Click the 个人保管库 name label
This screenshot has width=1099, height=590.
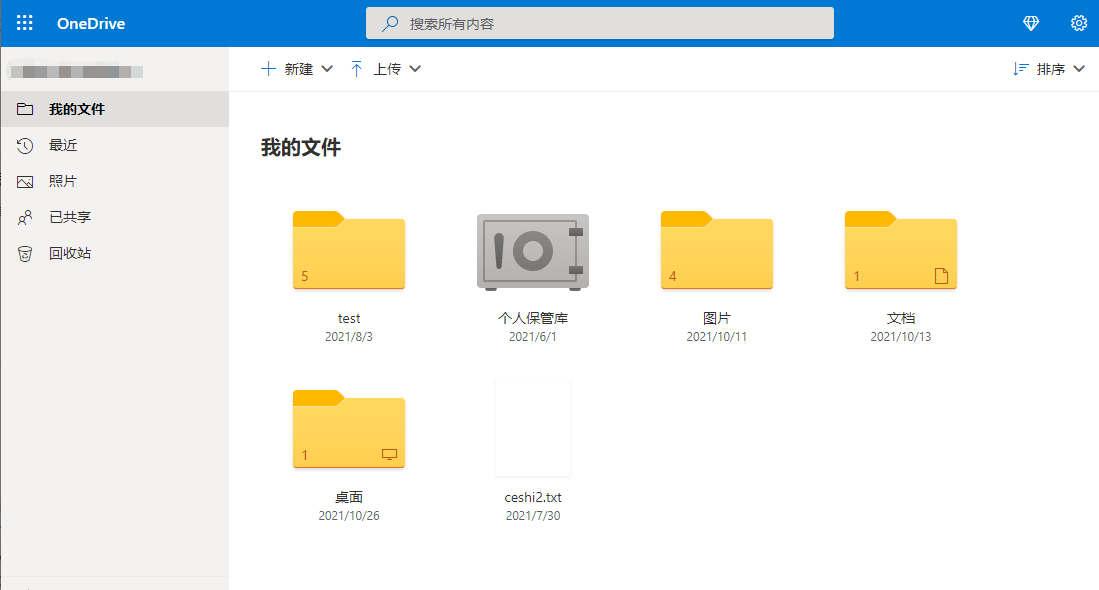(x=533, y=318)
